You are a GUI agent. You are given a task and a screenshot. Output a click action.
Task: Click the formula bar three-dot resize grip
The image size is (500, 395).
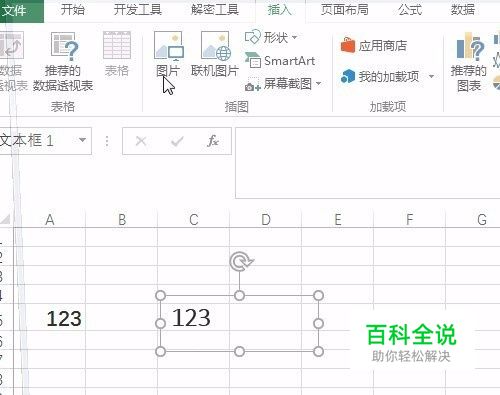click(107, 141)
